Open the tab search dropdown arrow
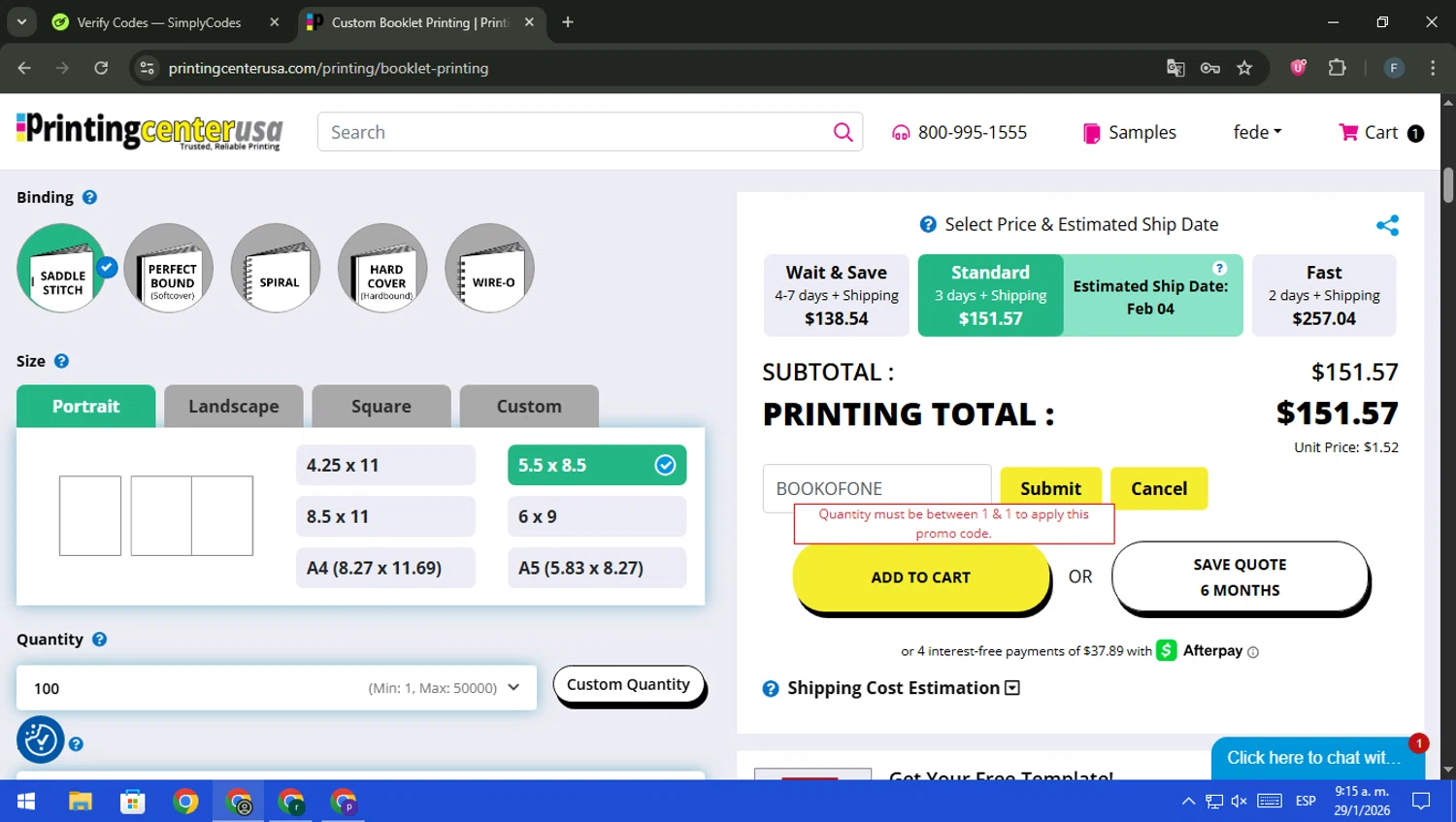The height and width of the screenshot is (822, 1456). (21, 21)
